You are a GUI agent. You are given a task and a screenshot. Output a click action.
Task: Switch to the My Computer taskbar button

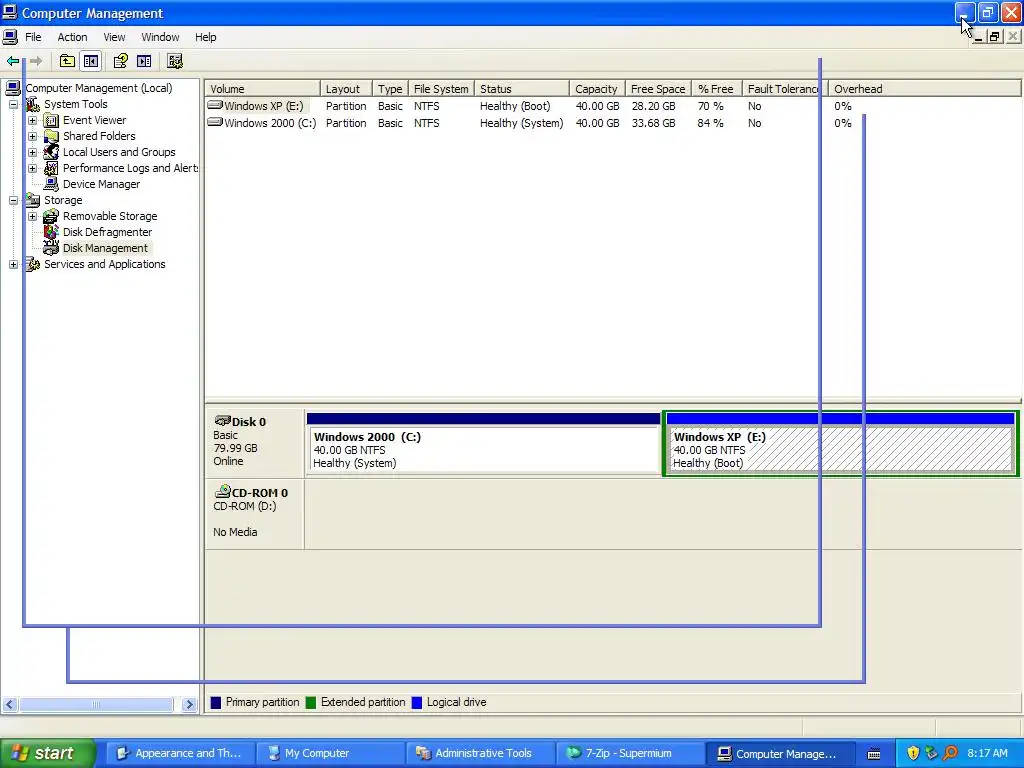pyautogui.click(x=329, y=754)
